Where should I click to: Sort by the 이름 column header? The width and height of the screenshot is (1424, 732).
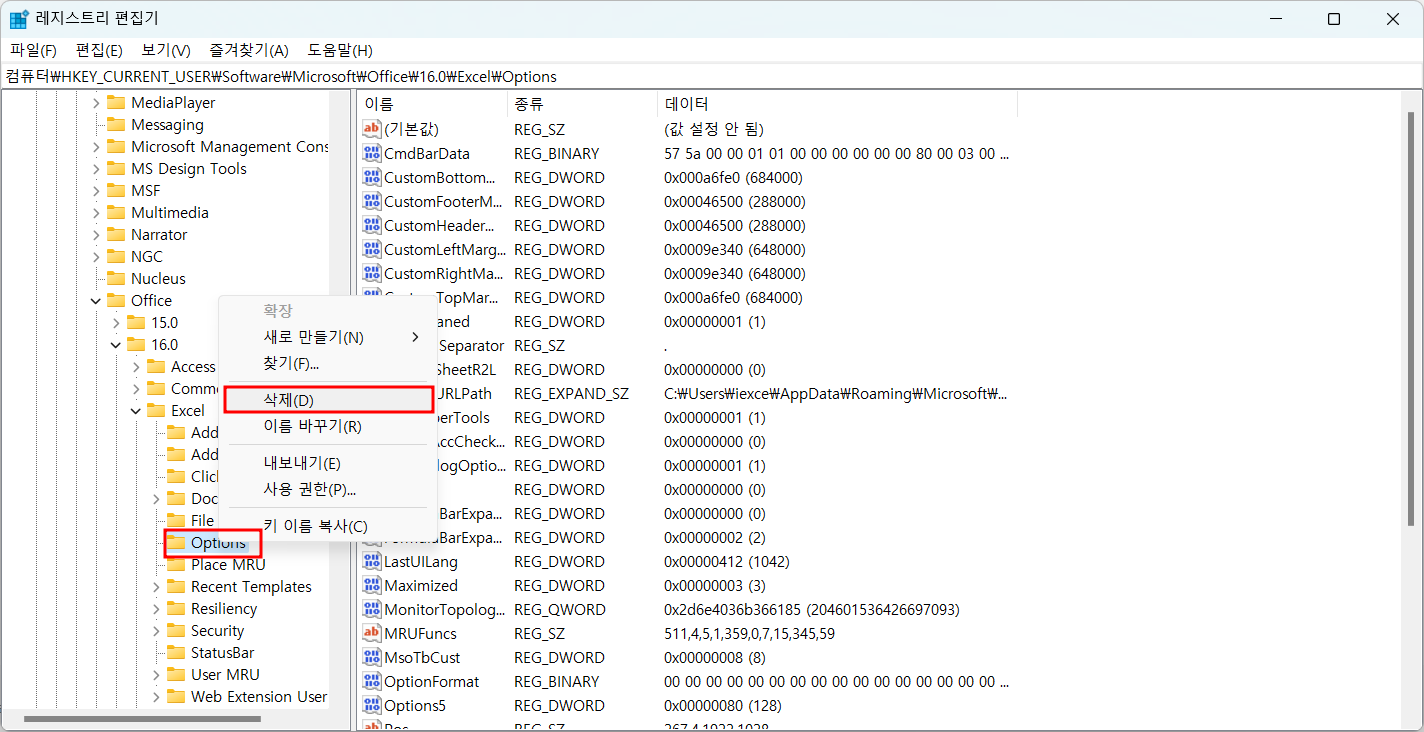click(x=432, y=104)
